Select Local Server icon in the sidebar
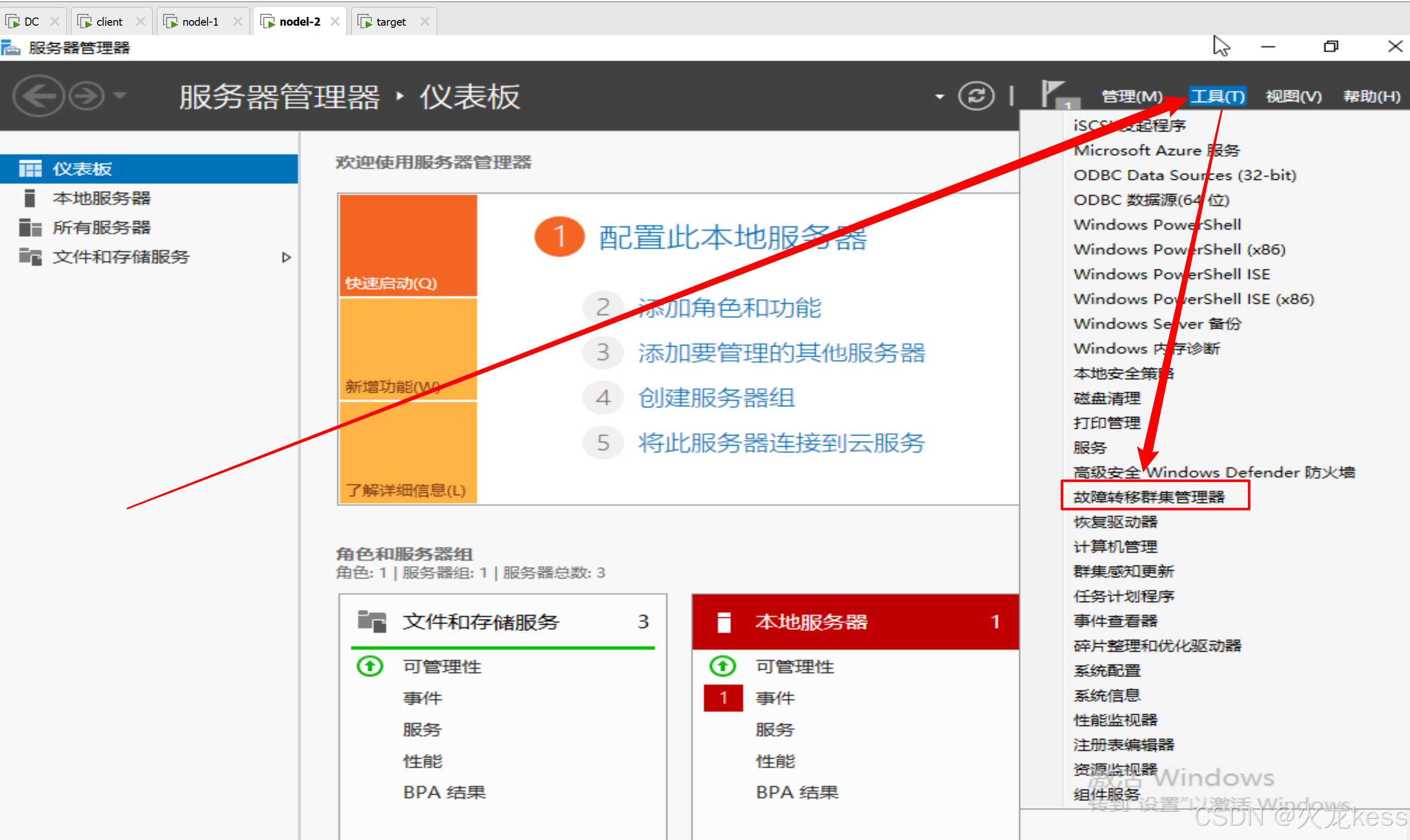The width and height of the screenshot is (1410, 840). tap(30, 198)
